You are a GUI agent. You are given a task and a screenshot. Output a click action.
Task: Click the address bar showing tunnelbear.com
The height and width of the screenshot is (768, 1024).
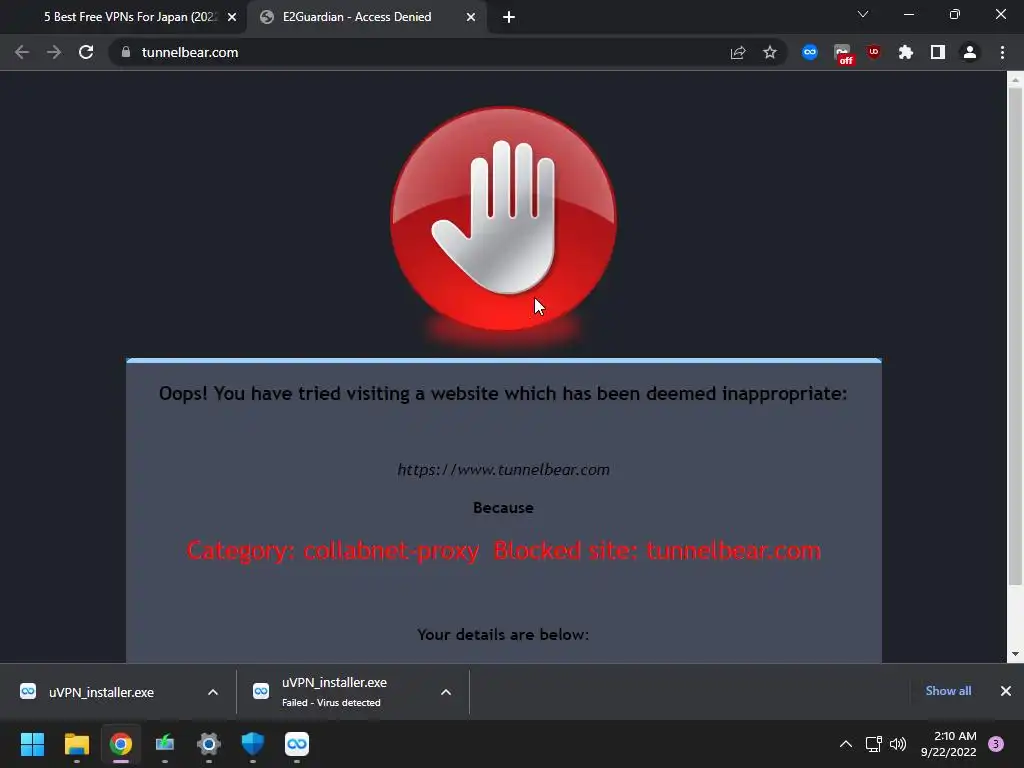point(418,52)
